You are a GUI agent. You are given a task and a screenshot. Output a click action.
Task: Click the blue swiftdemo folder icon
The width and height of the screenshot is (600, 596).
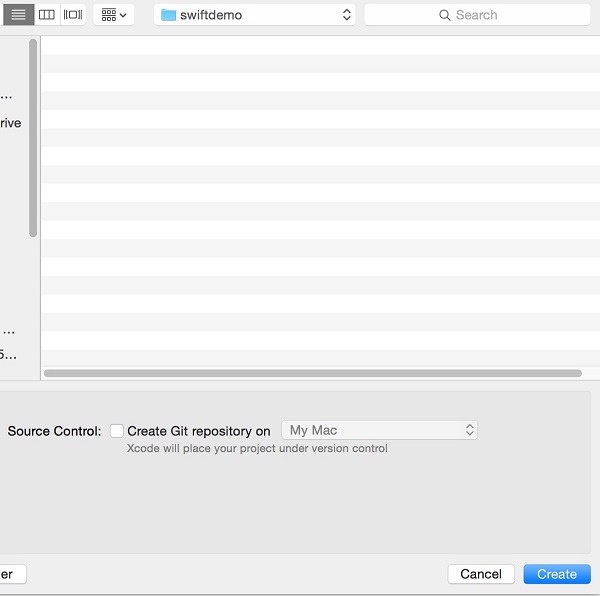(x=168, y=15)
